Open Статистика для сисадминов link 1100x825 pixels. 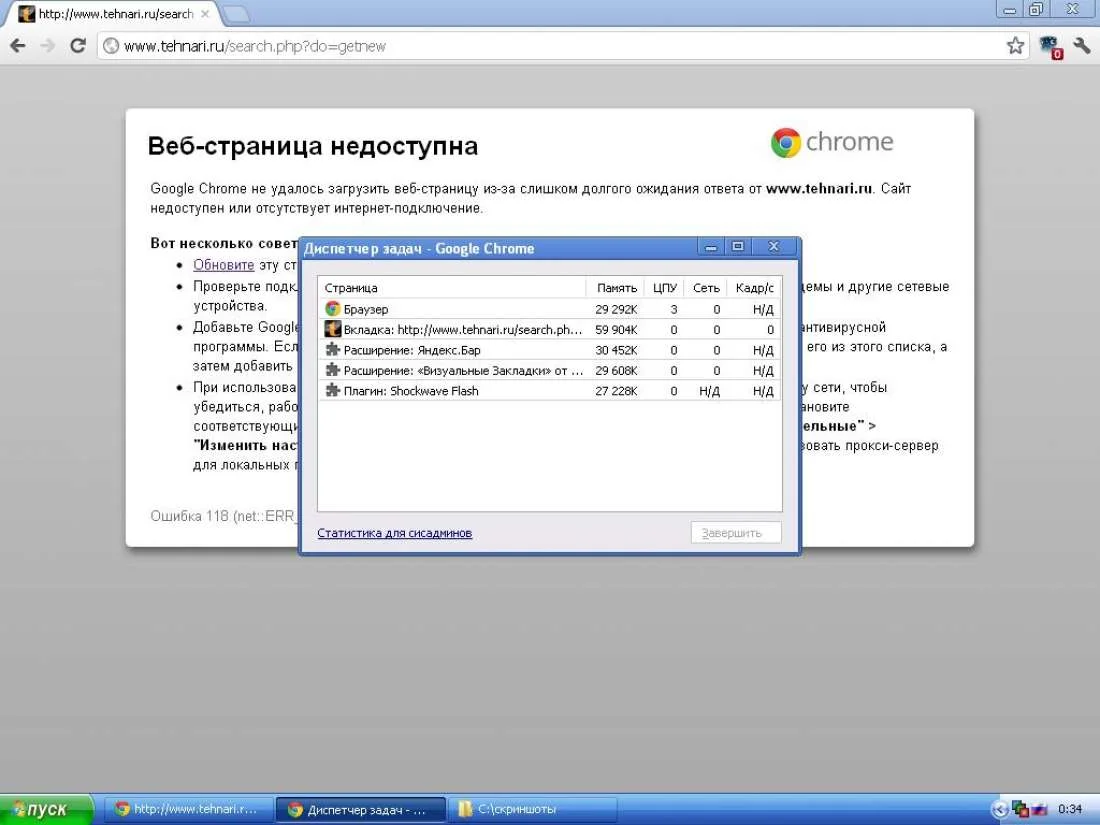coord(394,533)
